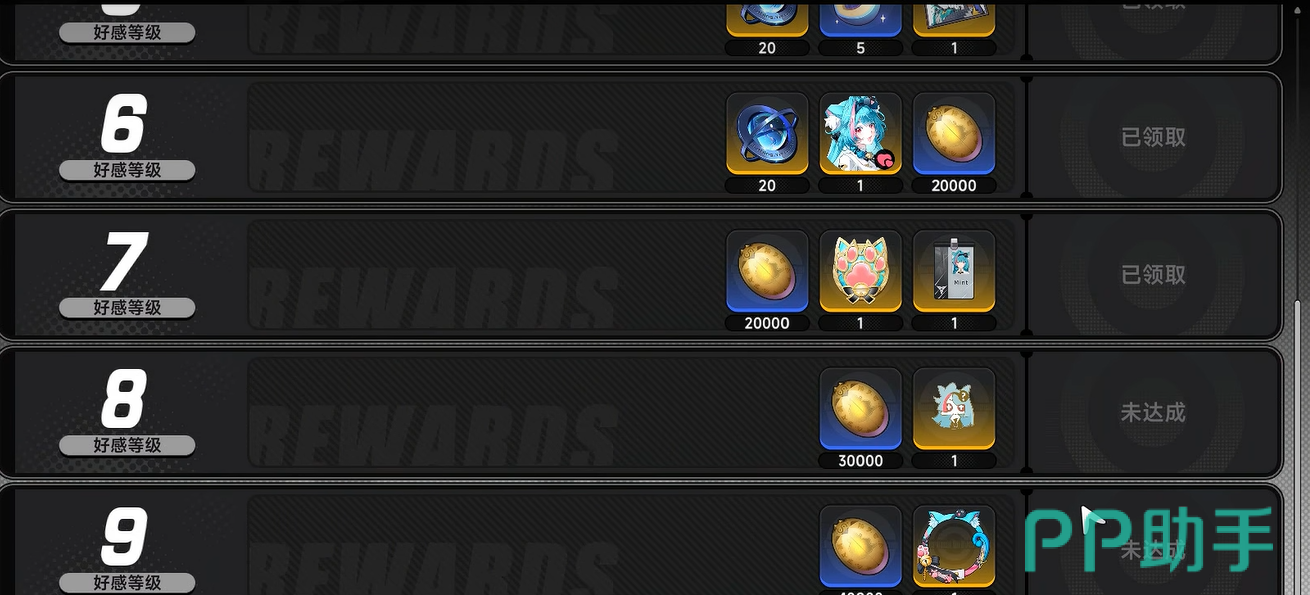Click the PP助手 watermark logo

tap(1150, 540)
